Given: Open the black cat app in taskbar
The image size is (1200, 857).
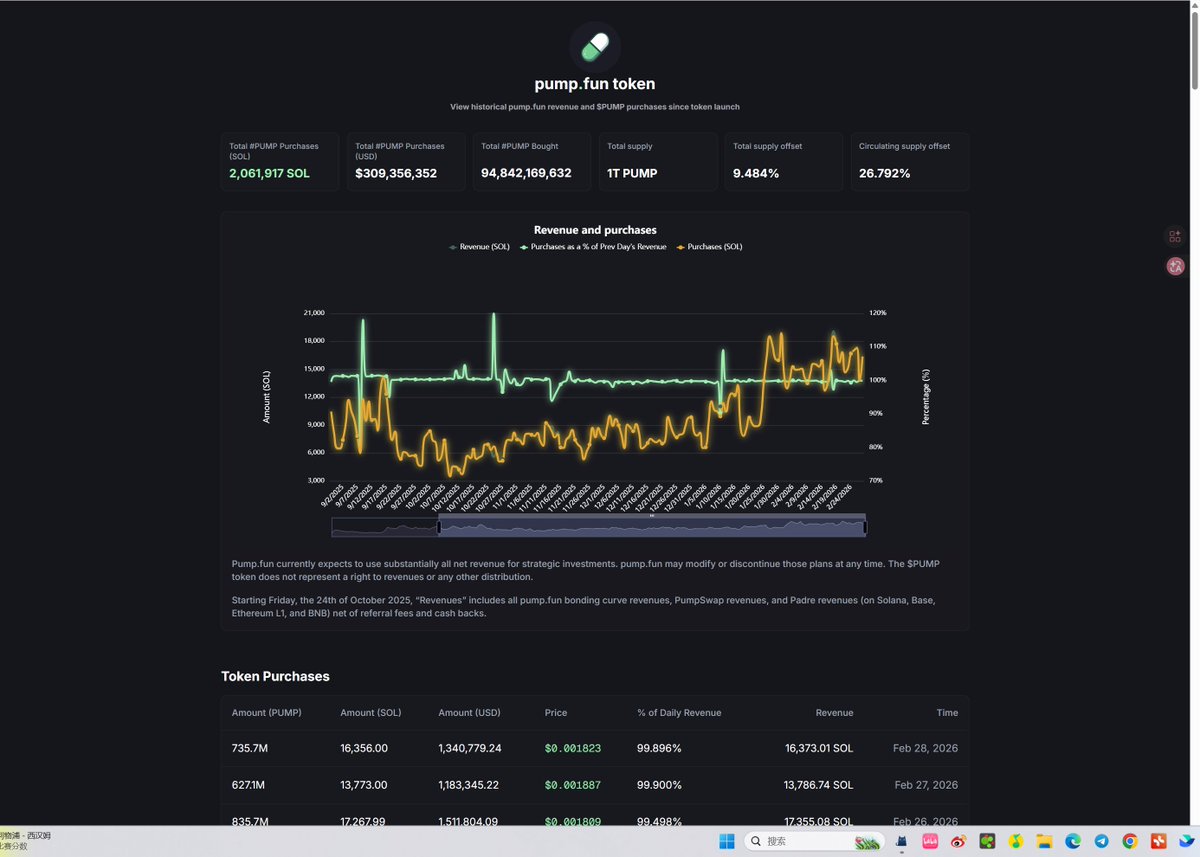Looking at the screenshot, I should (901, 842).
